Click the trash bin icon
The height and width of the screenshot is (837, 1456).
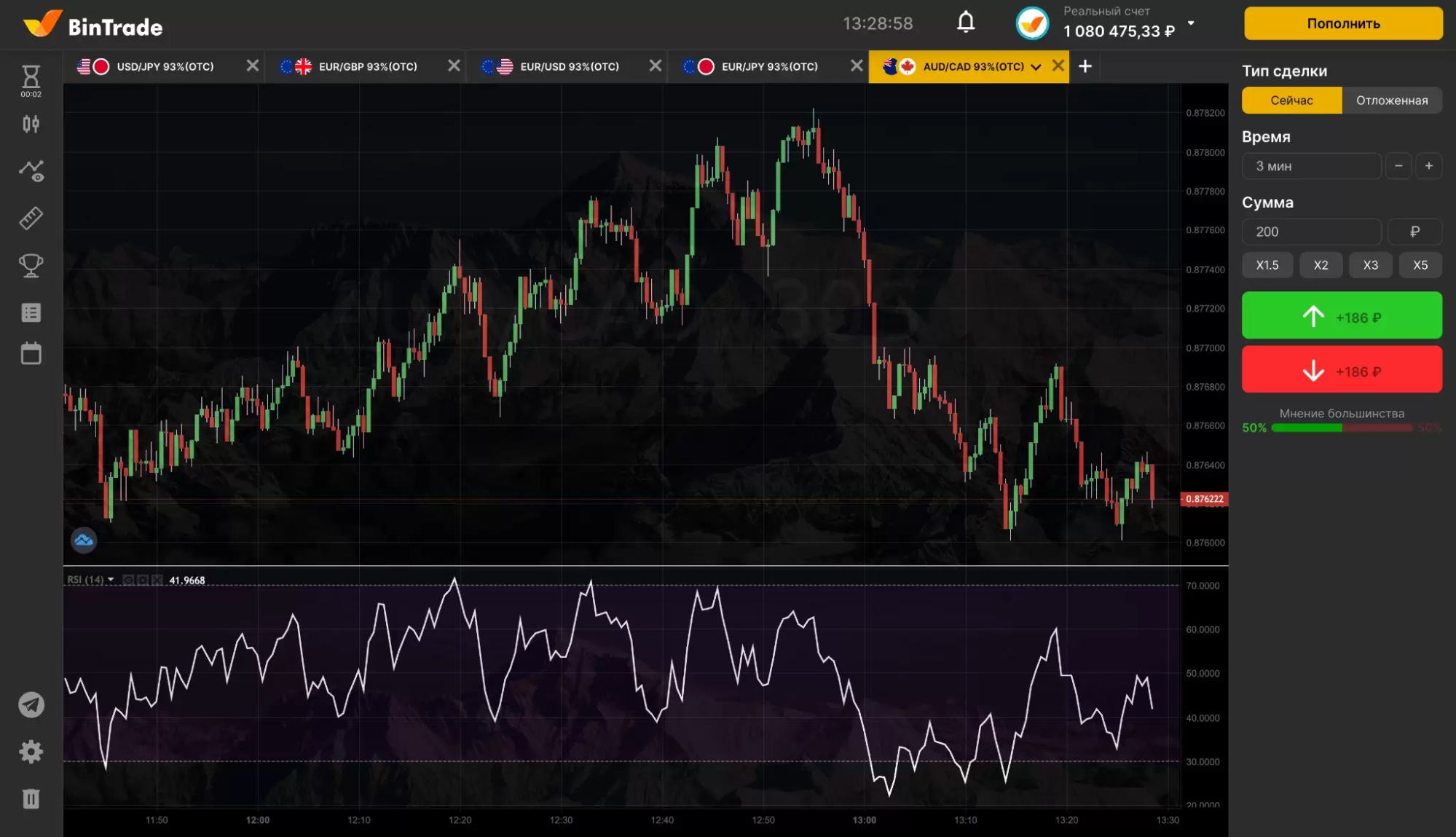point(31,798)
